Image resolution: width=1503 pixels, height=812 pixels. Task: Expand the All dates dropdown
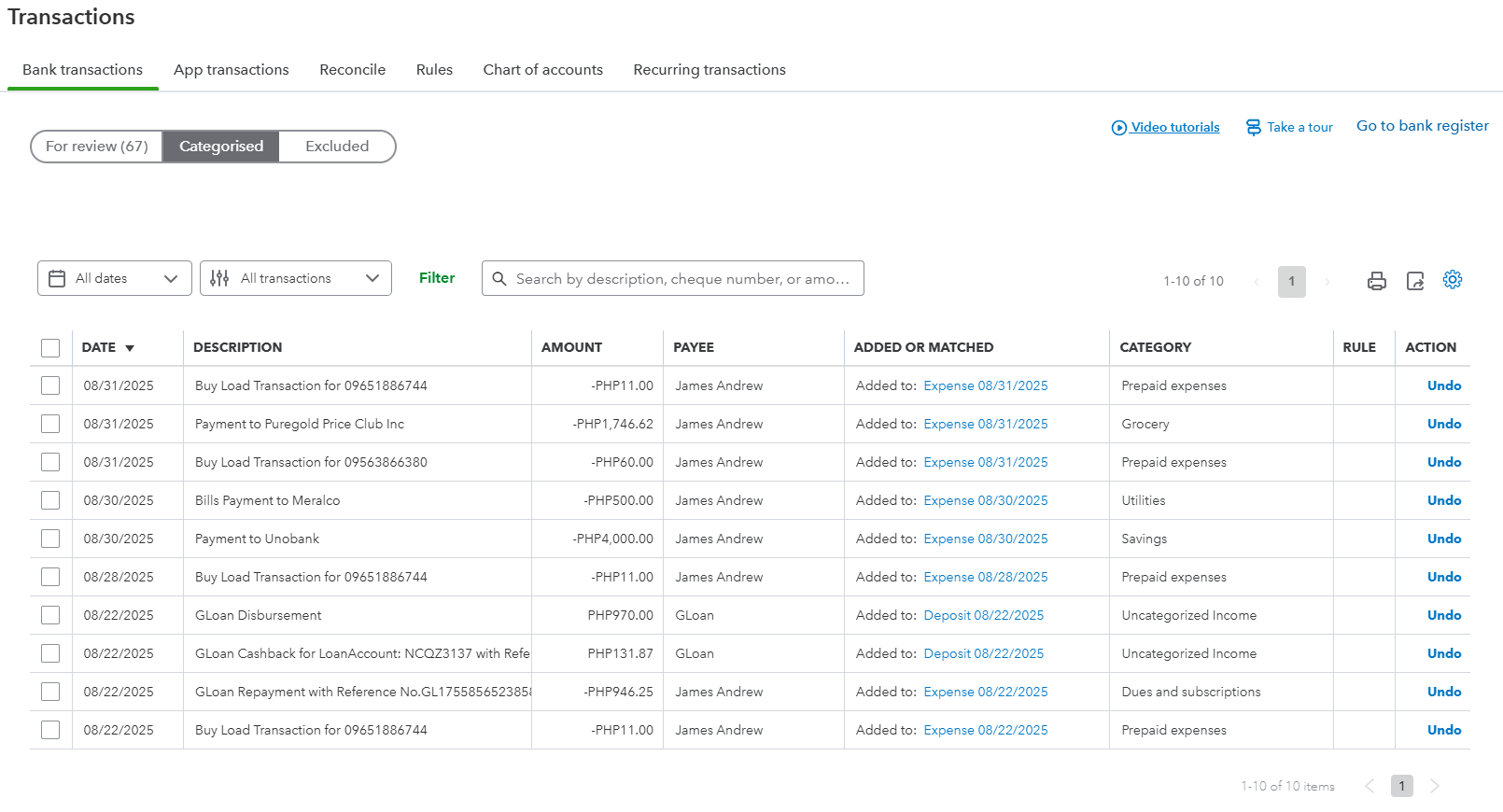click(171, 279)
